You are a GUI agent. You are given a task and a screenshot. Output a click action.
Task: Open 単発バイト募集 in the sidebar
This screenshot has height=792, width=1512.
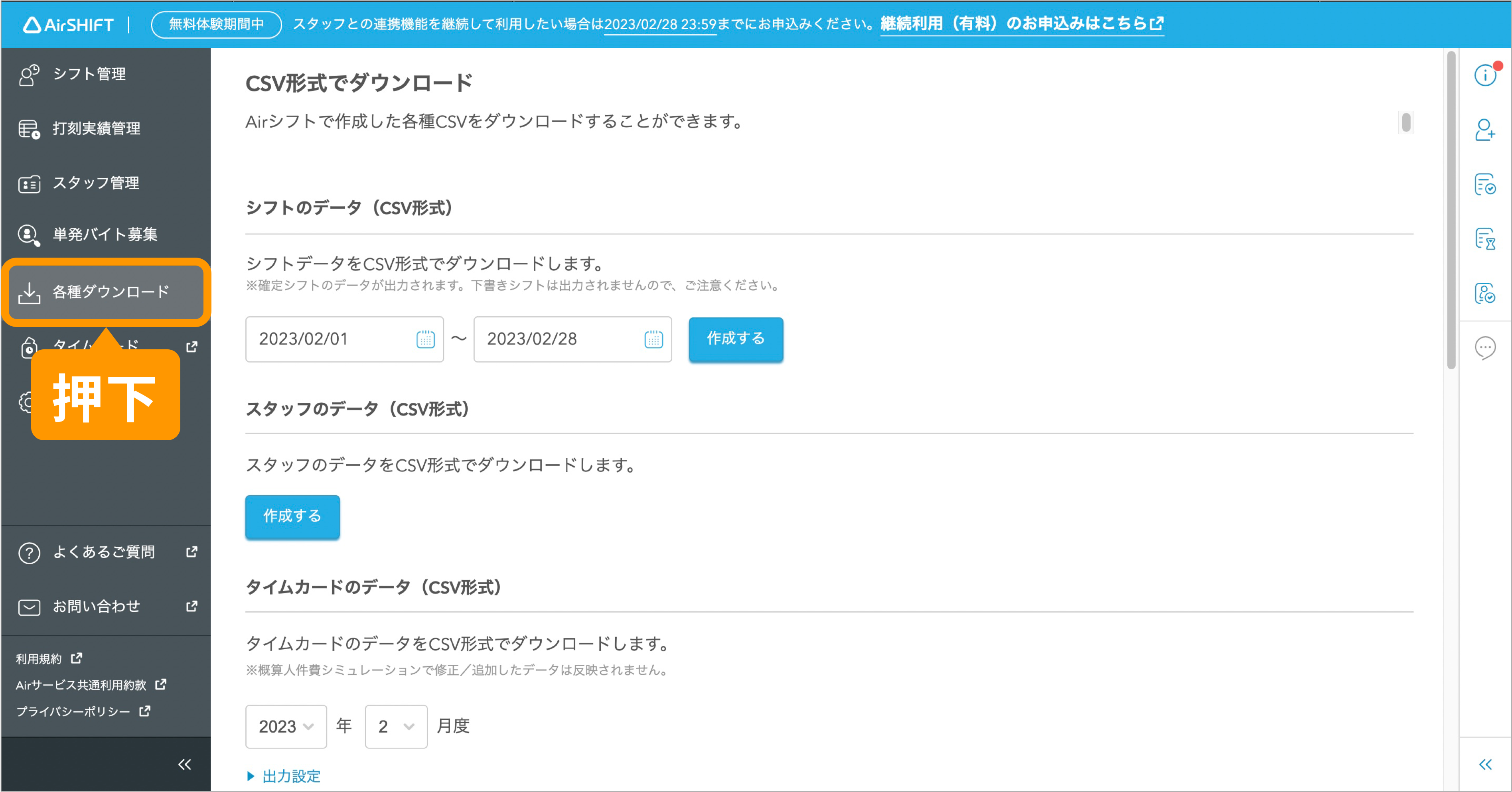coord(106,234)
